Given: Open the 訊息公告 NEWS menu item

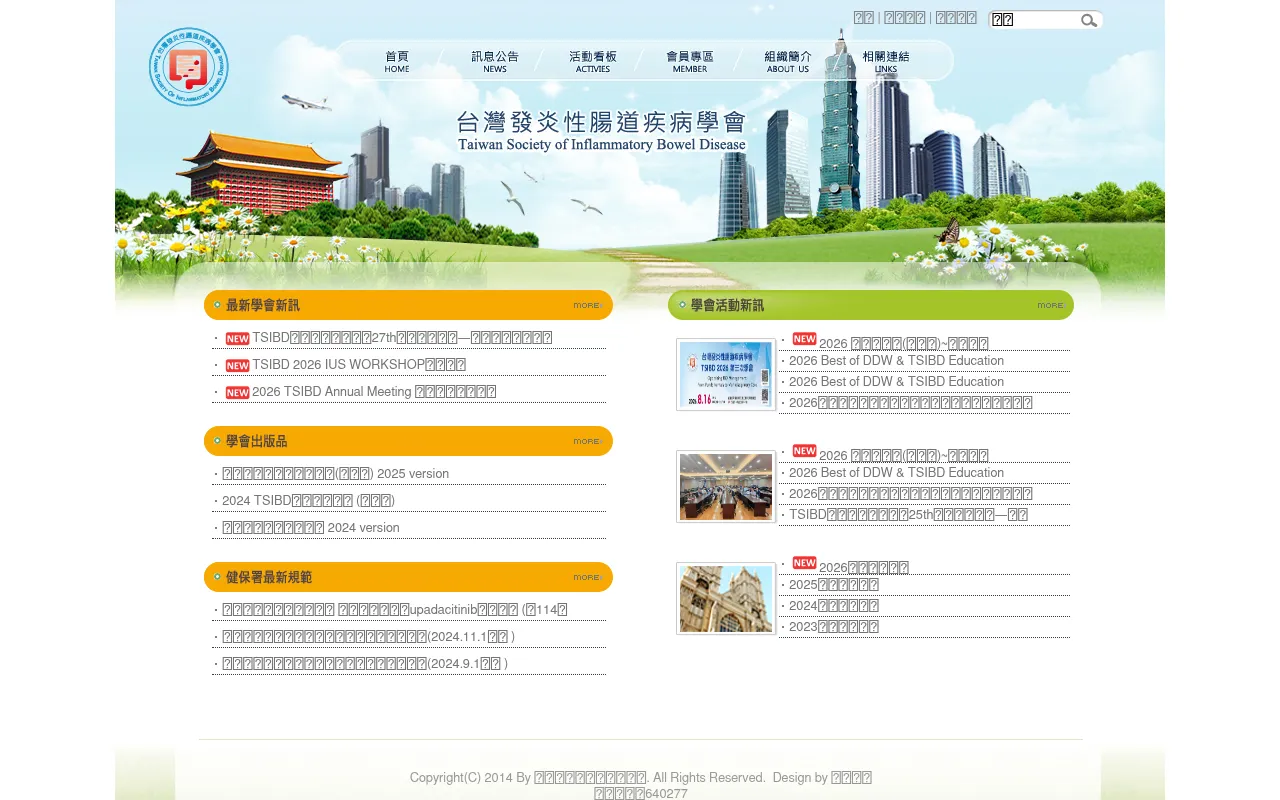Looking at the screenshot, I should [x=495, y=61].
